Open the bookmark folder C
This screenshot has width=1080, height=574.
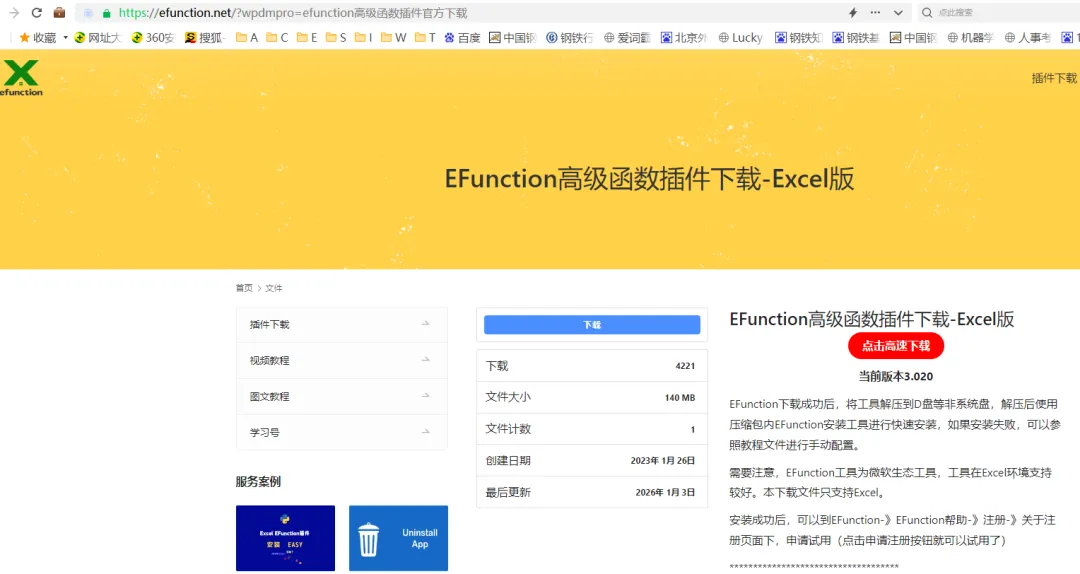coord(277,37)
